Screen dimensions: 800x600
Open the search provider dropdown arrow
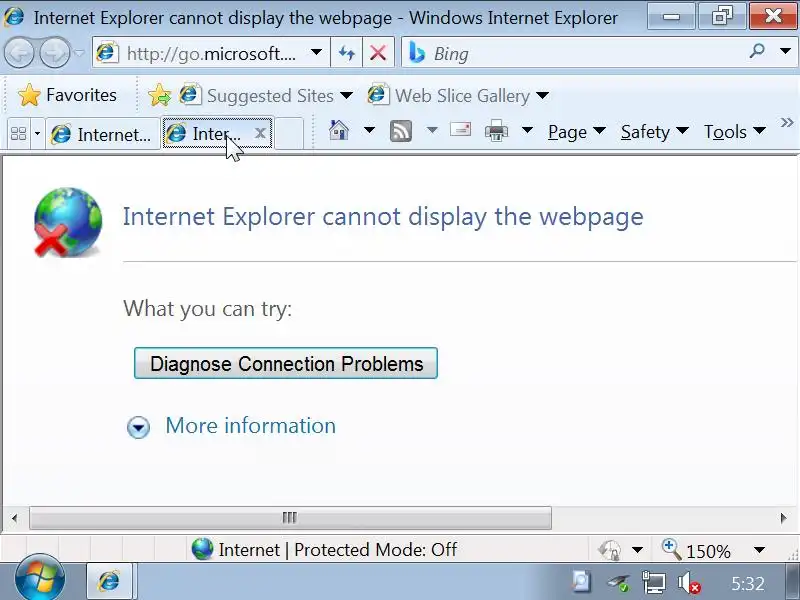pyautogui.click(x=785, y=51)
